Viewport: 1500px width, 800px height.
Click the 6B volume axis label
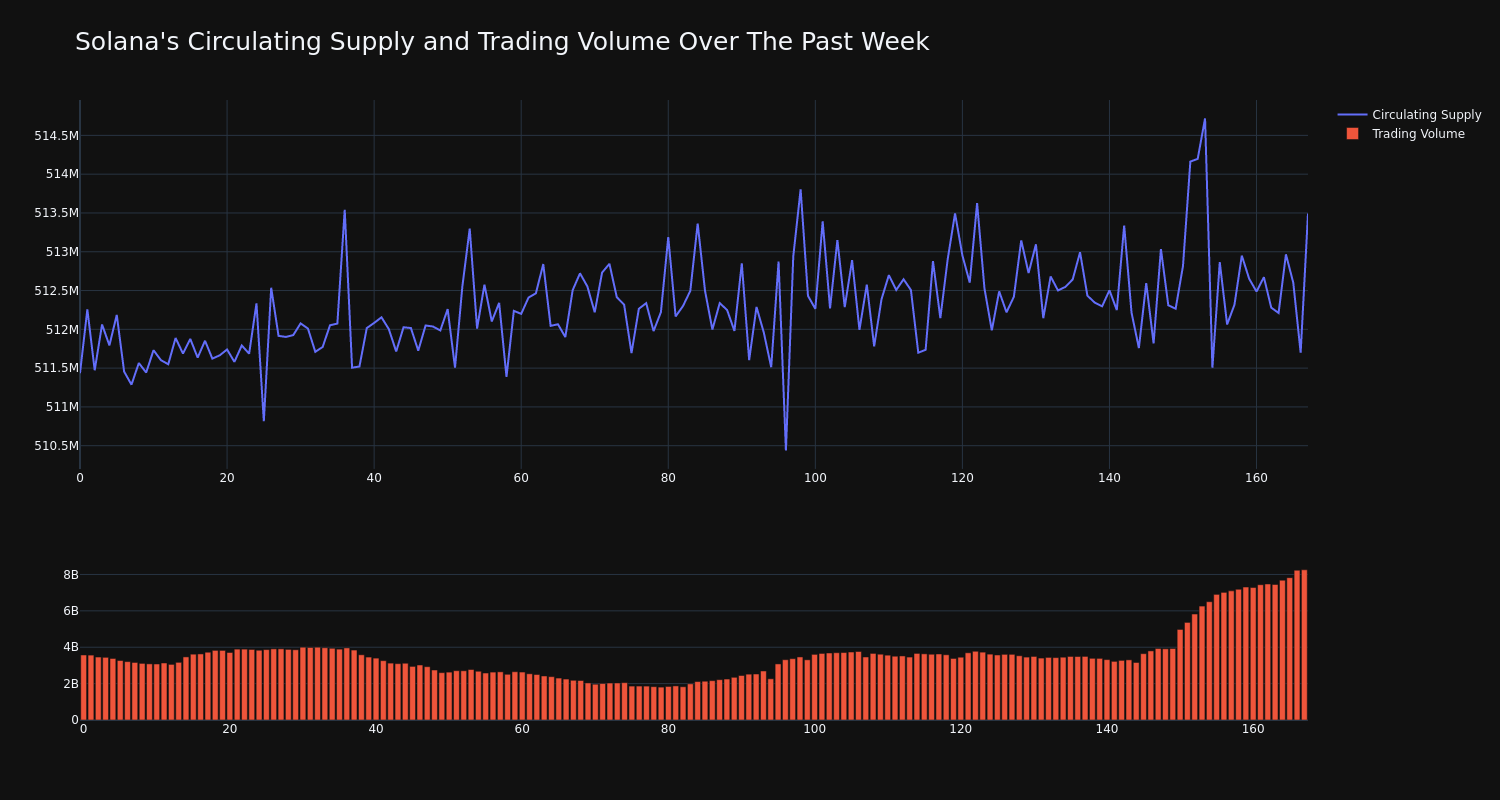[x=71, y=611]
